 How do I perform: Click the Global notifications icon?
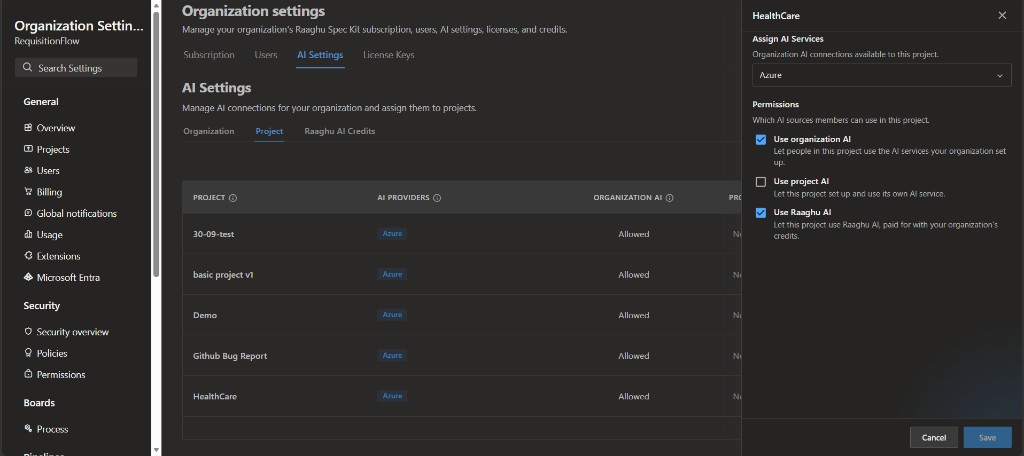pyautogui.click(x=28, y=213)
